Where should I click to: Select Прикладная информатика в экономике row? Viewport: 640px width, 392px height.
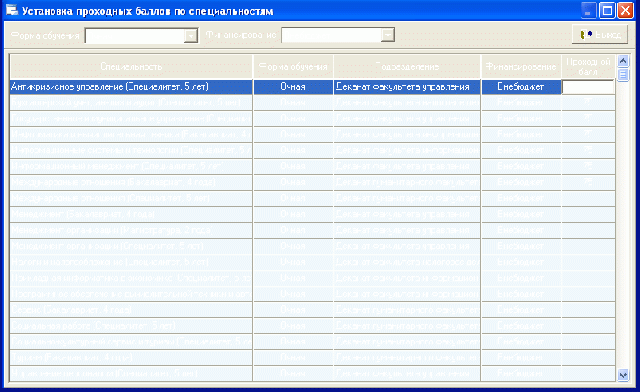[x=312, y=278]
